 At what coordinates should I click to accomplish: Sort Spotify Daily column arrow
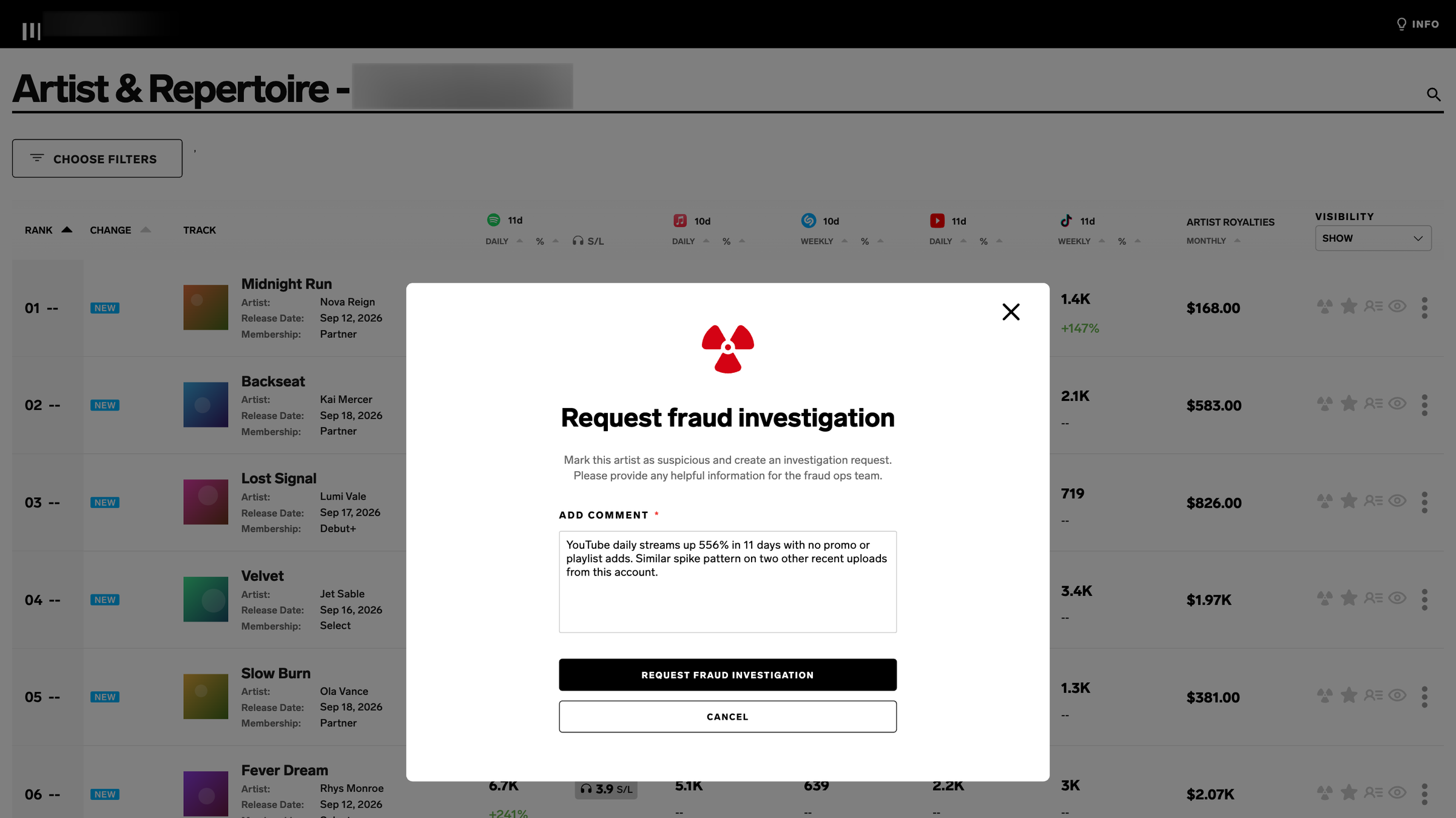pyautogui.click(x=520, y=241)
